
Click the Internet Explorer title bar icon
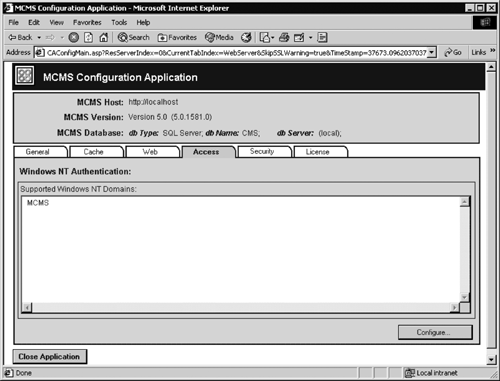click(8, 8)
